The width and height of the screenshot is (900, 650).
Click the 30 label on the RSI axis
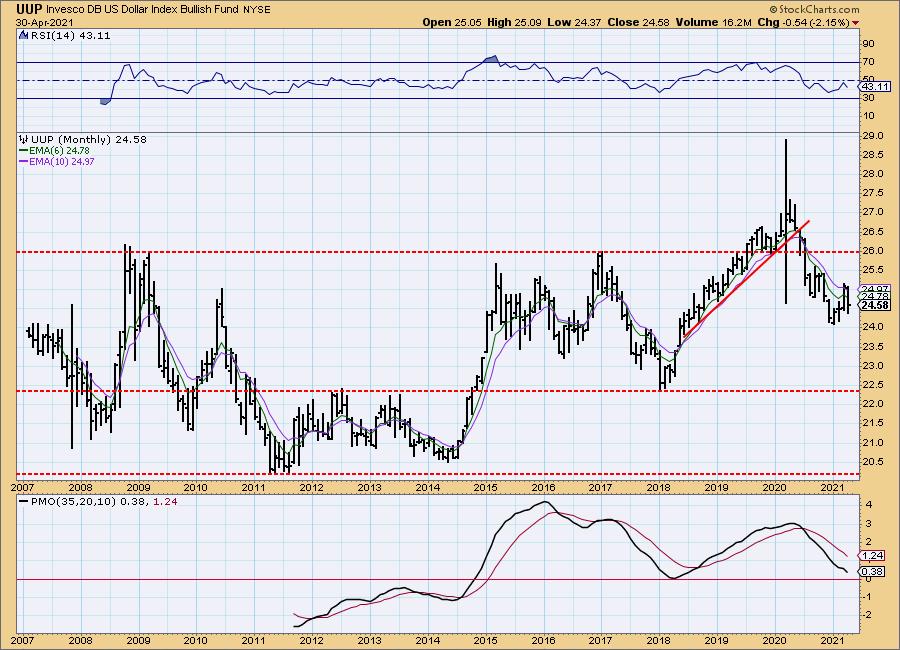click(x=868, y=98)
